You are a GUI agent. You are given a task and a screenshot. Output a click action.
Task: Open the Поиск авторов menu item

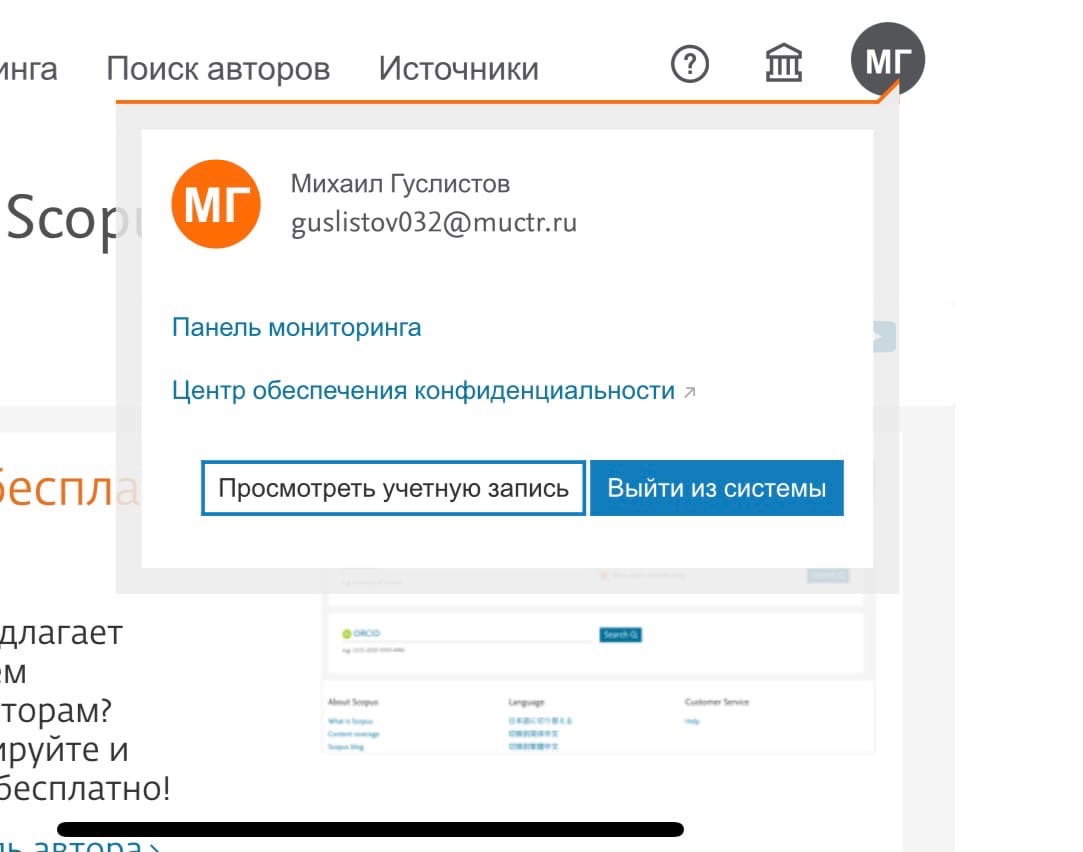click(x=218, y=69)
